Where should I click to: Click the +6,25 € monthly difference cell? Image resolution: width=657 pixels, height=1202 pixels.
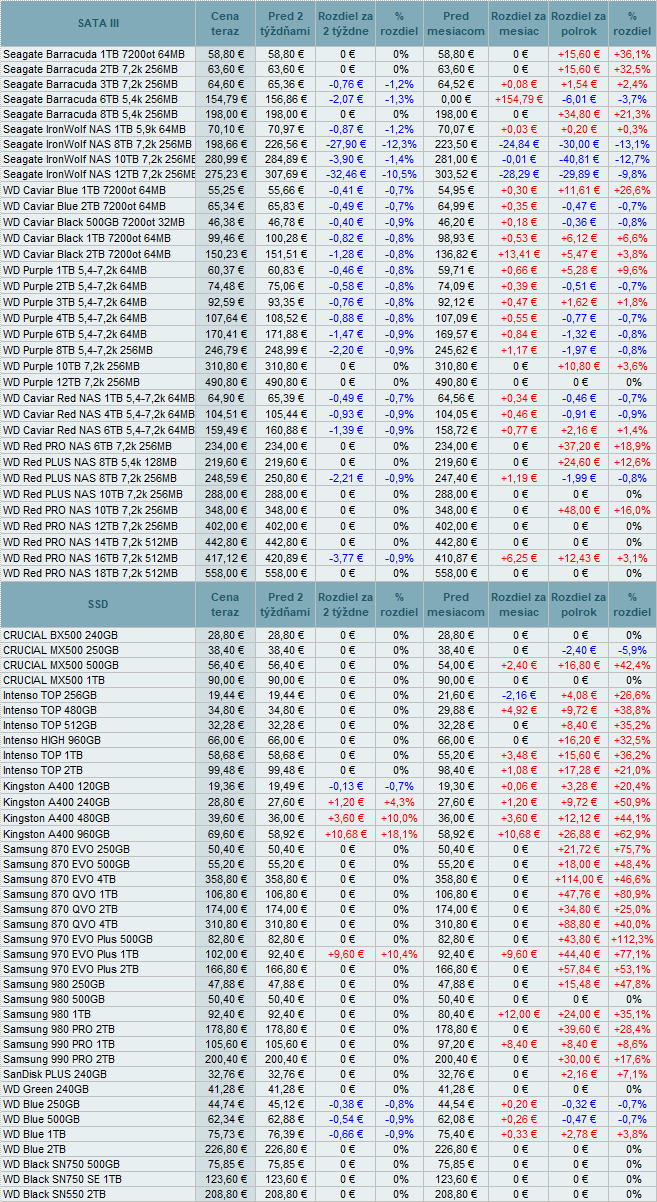[x=518, y=556]
